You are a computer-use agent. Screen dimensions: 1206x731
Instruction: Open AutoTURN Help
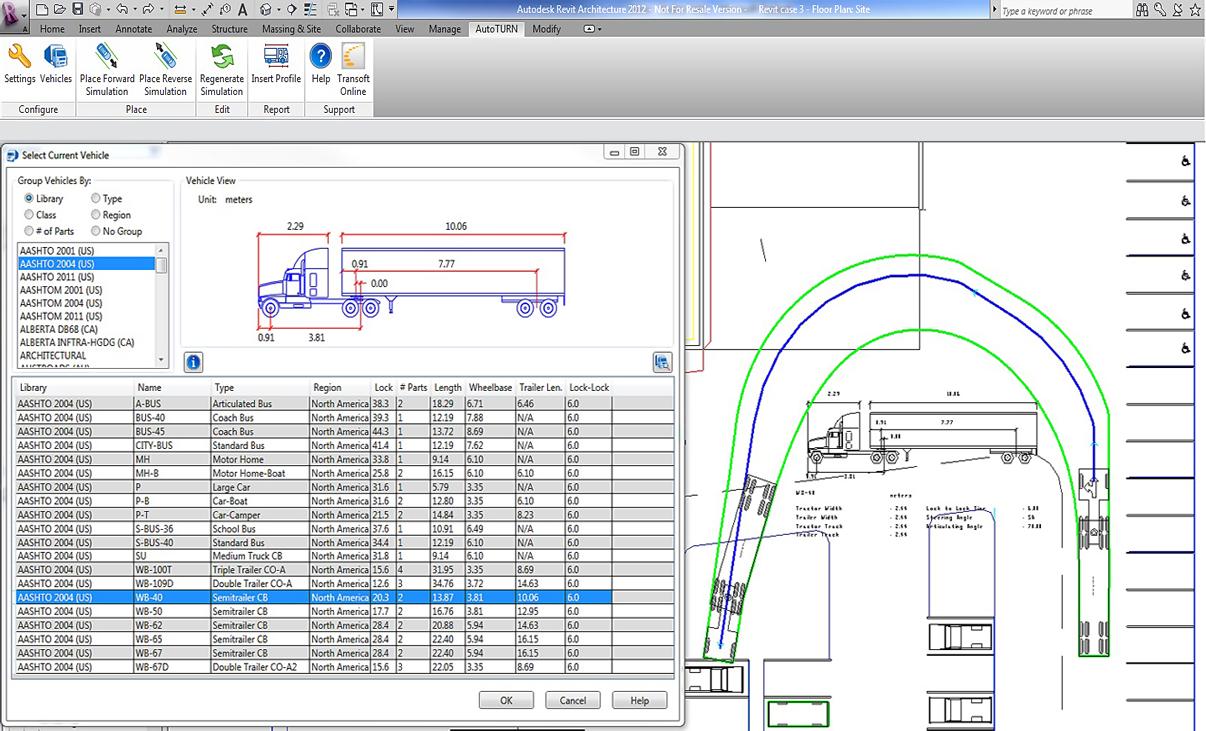320,70
